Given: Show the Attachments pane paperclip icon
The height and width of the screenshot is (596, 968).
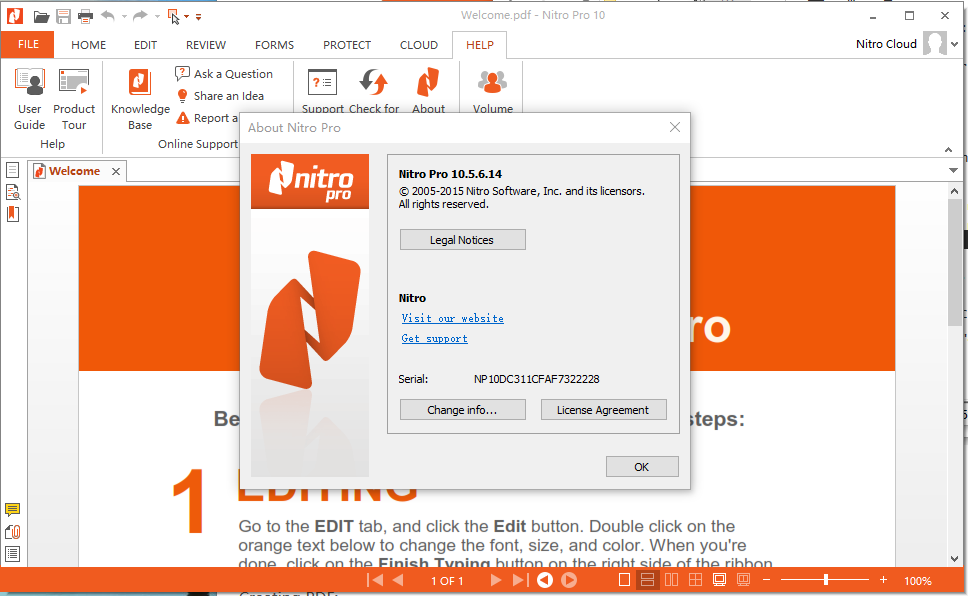Looking at the screenshot, I should point(13,532).
